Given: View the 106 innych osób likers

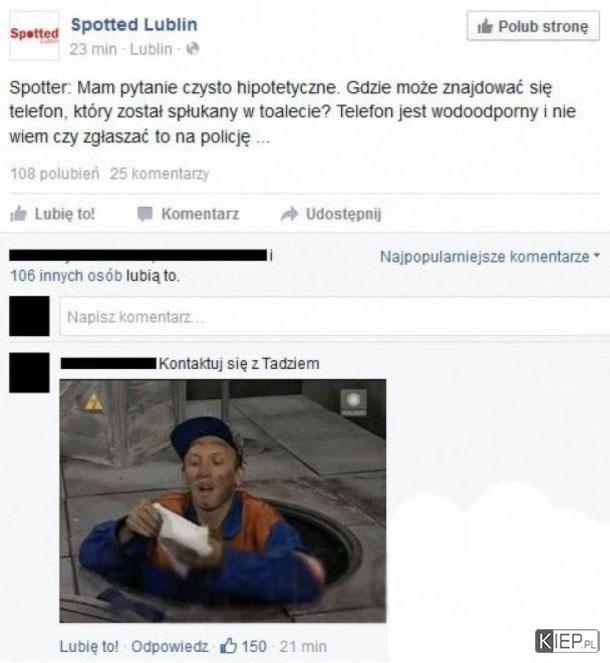Looking at the screenshot, I should click(x=66, y=276).
